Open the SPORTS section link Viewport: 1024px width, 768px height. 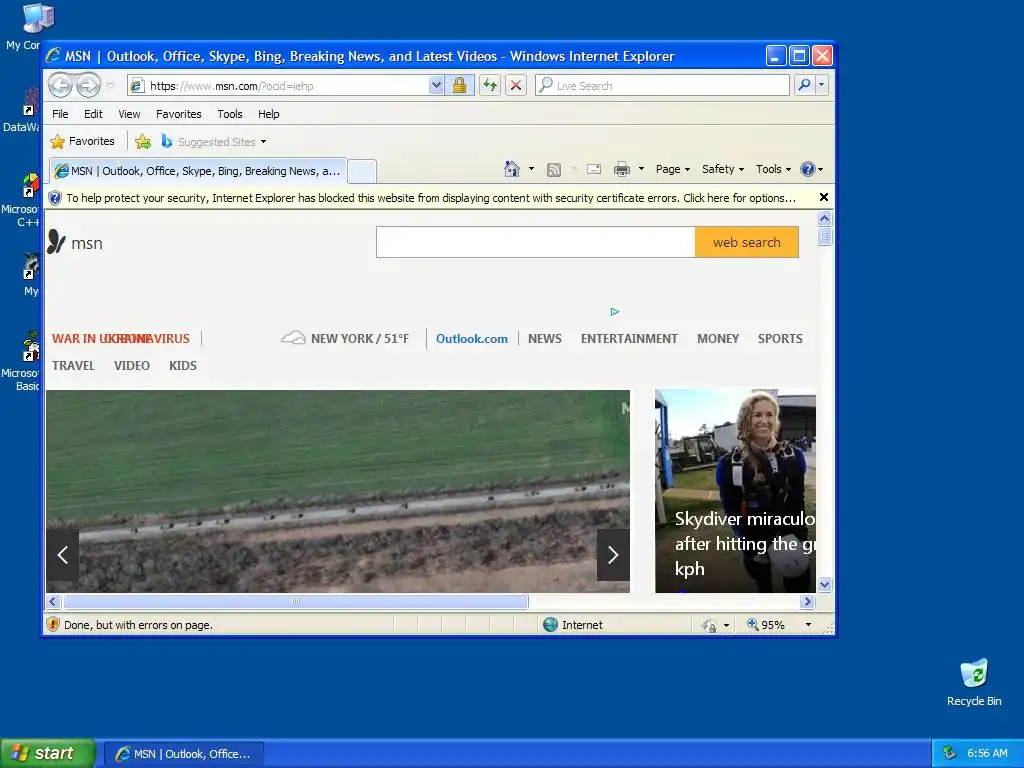point(780,339)
